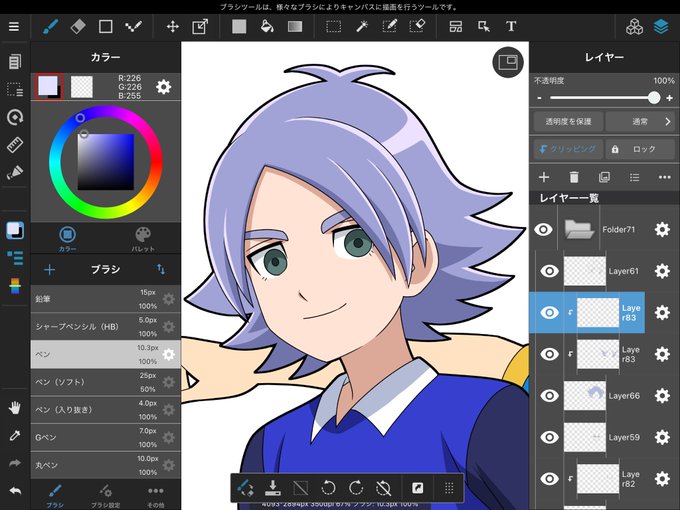680x510 pixels.
Task: Open the ブラシ tab at bottom
Action: [x=55, y=496]
